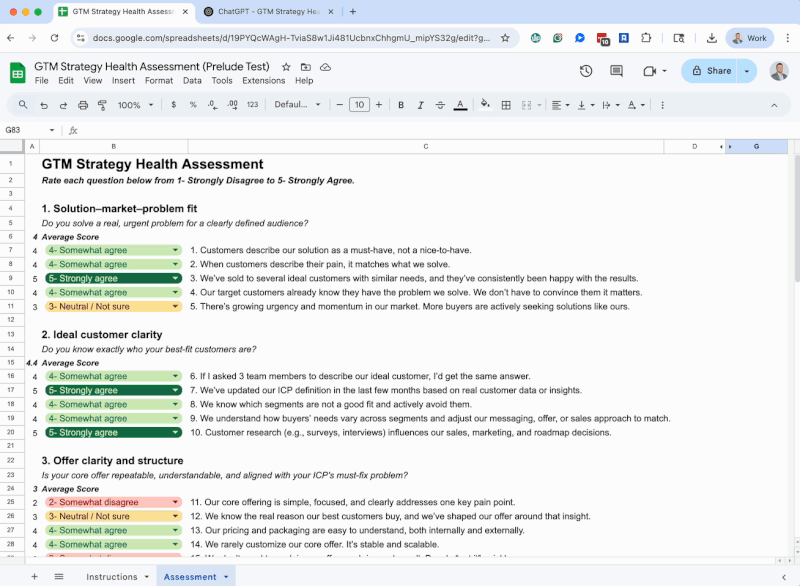Print the spreadsheet using printer icon
The width and height of the screenshot is (800, 586).
click(83, 105)
